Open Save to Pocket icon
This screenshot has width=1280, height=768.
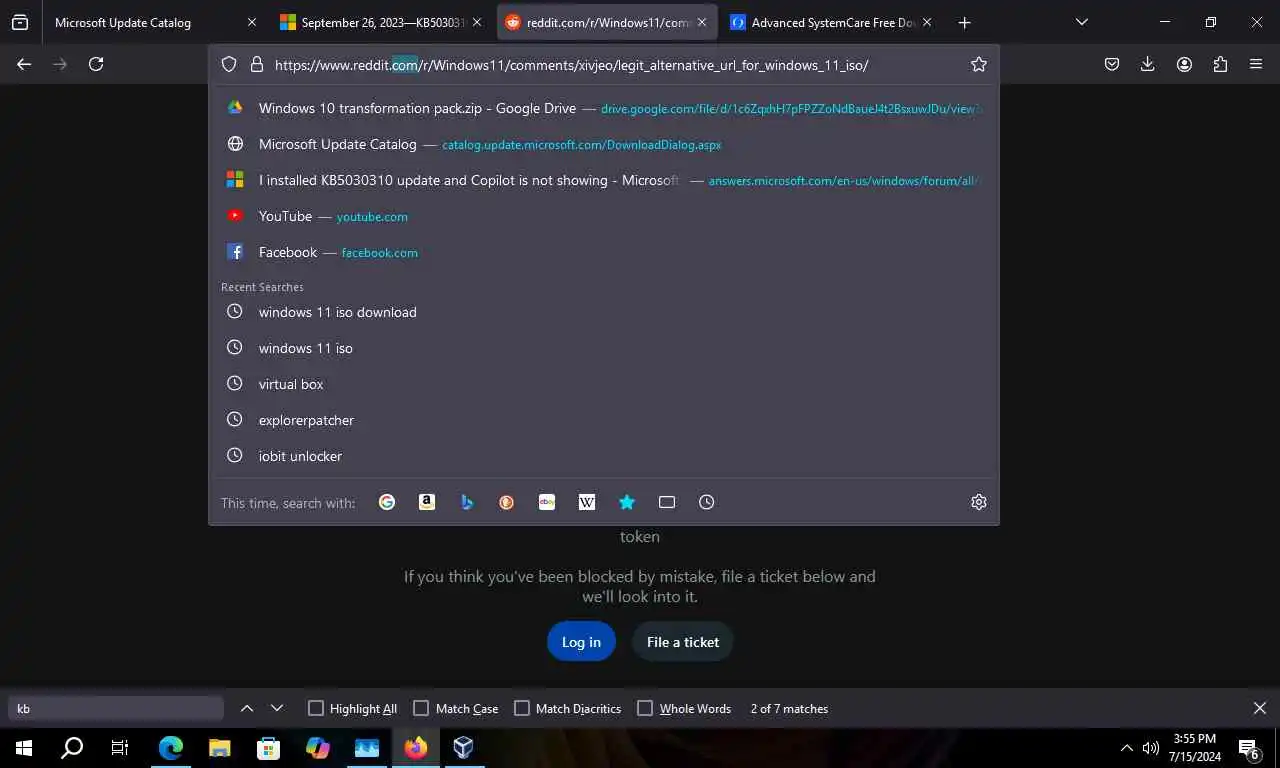click(1112, 64)
